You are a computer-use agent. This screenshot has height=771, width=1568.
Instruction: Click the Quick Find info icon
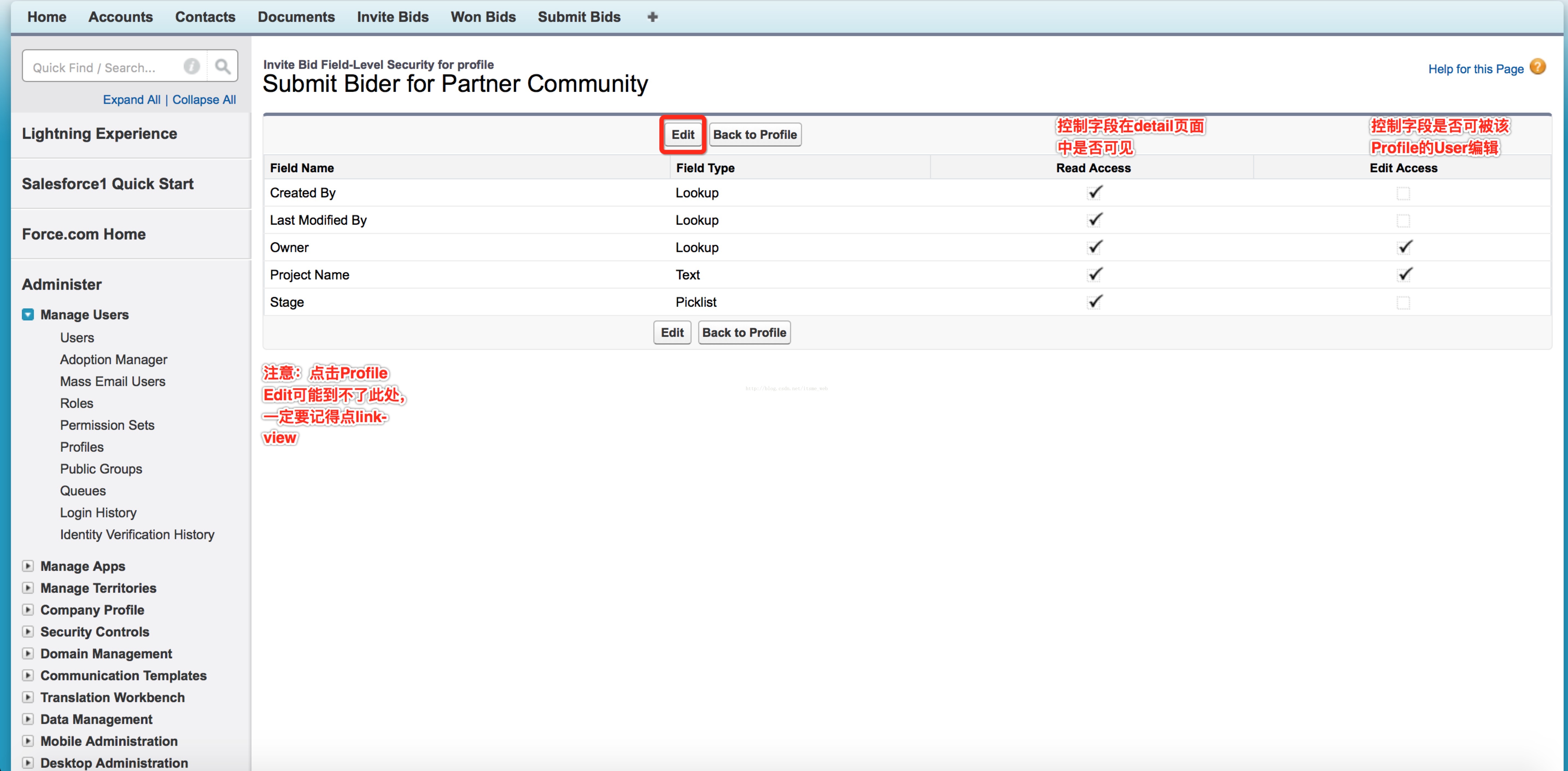point(192,66)
